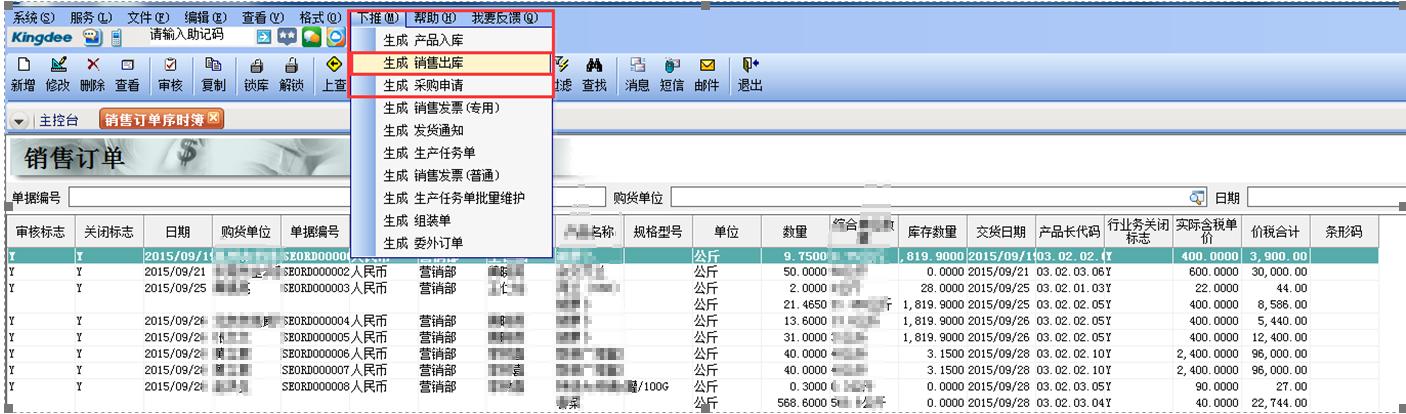Click the 锁库 (lock stock) toolbar icon

[256, 74]
